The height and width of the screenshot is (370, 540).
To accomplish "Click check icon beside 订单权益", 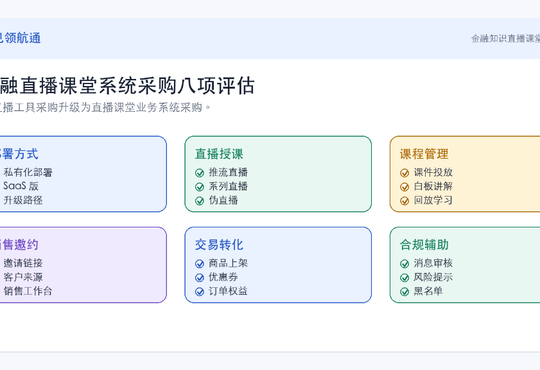I will [x=200, y=292].
